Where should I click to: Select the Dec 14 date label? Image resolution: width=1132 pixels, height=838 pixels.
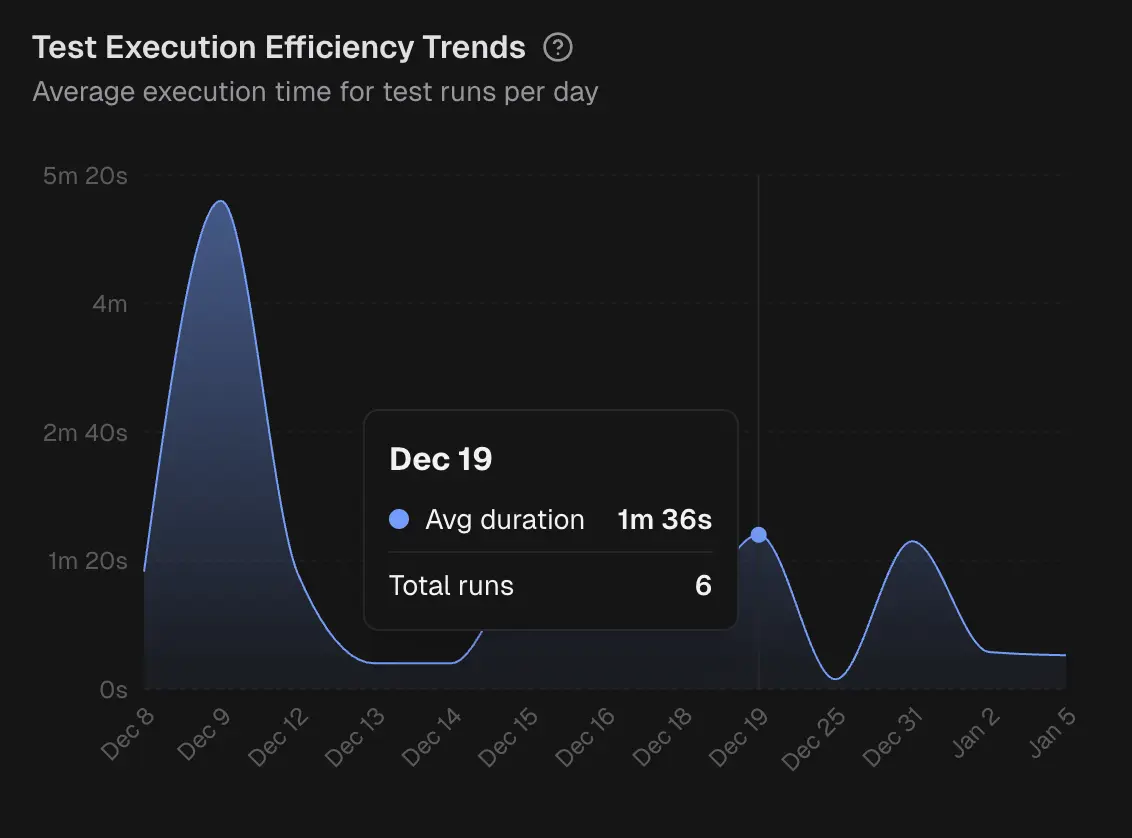click(x=433, y=735)
